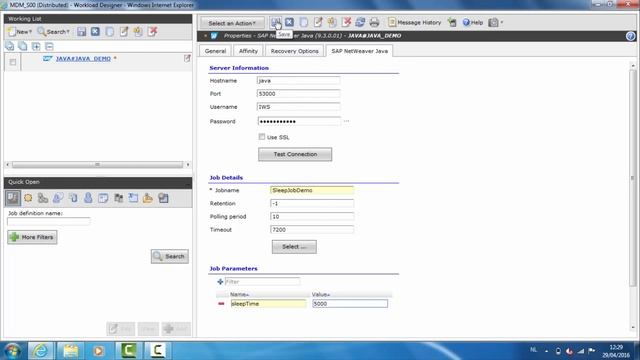Select the yellow gear icon in Quick Open
The width and height of the screenshot is (640, 360).
click(28, 198)
